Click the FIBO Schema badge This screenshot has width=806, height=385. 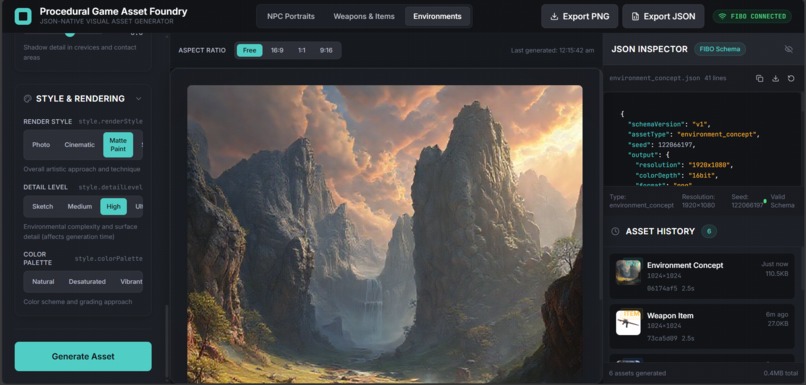coord(720,49)
